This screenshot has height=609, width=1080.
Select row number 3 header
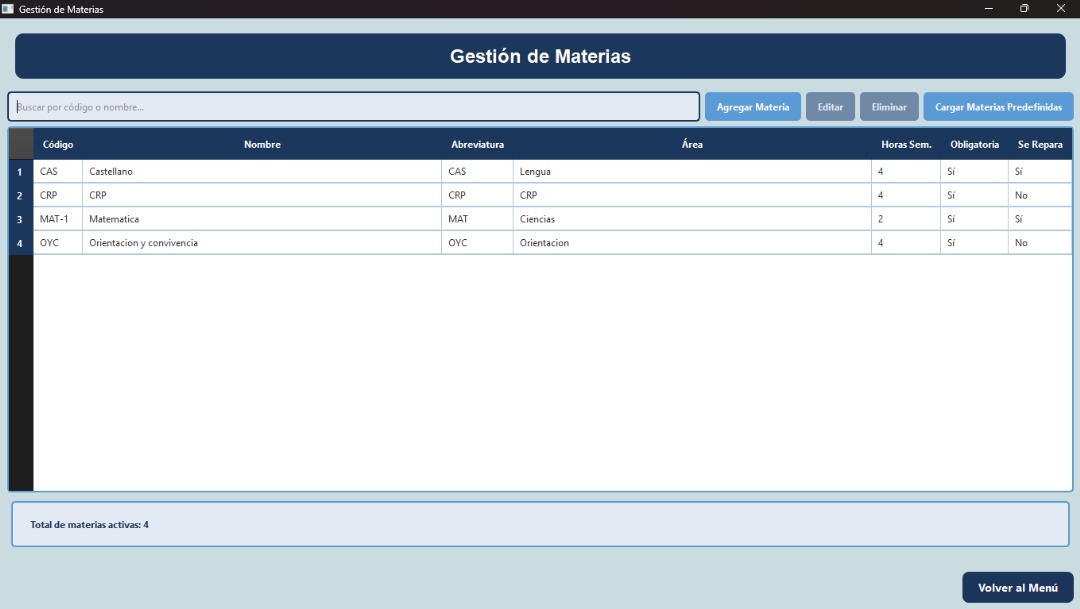click(x=20, y=219)
